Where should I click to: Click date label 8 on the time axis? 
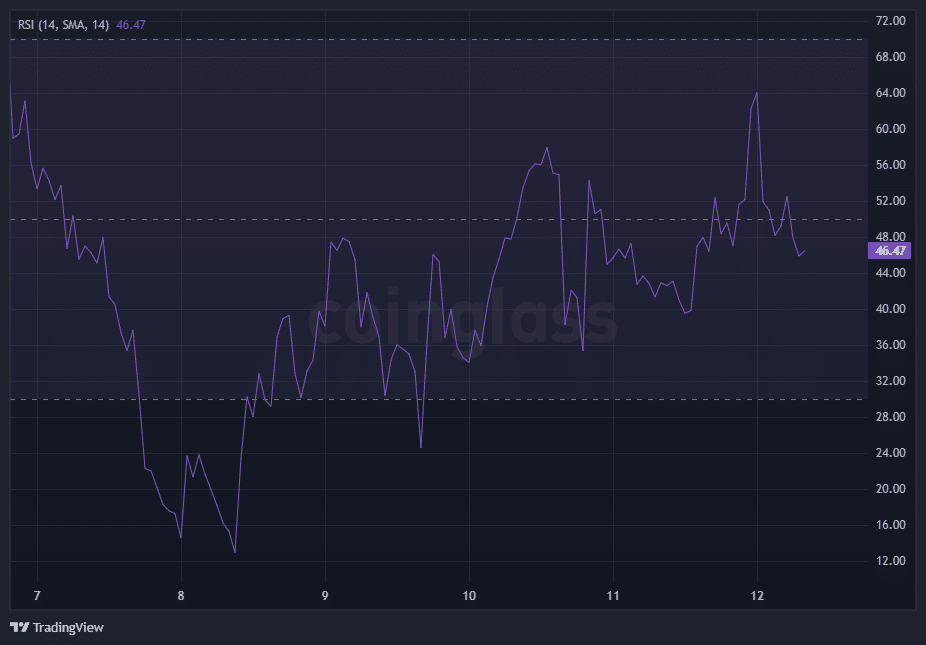click(181, 596)
